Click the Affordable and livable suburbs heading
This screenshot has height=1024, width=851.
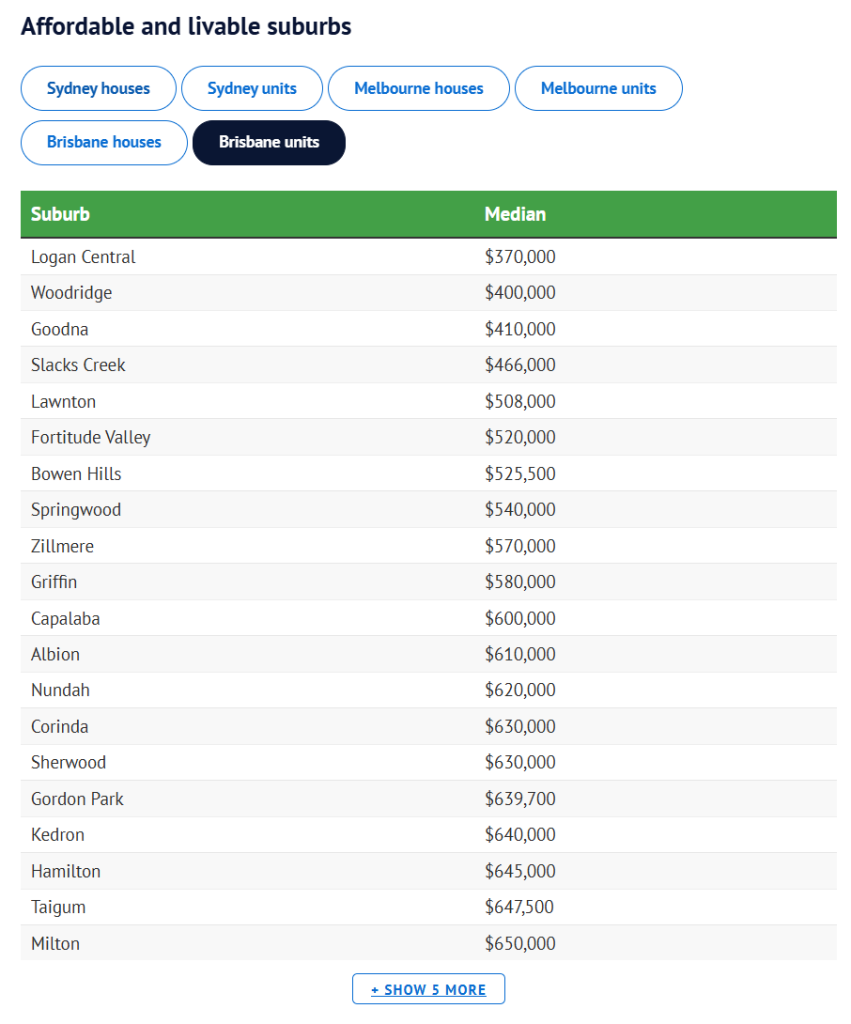(186, 26)
